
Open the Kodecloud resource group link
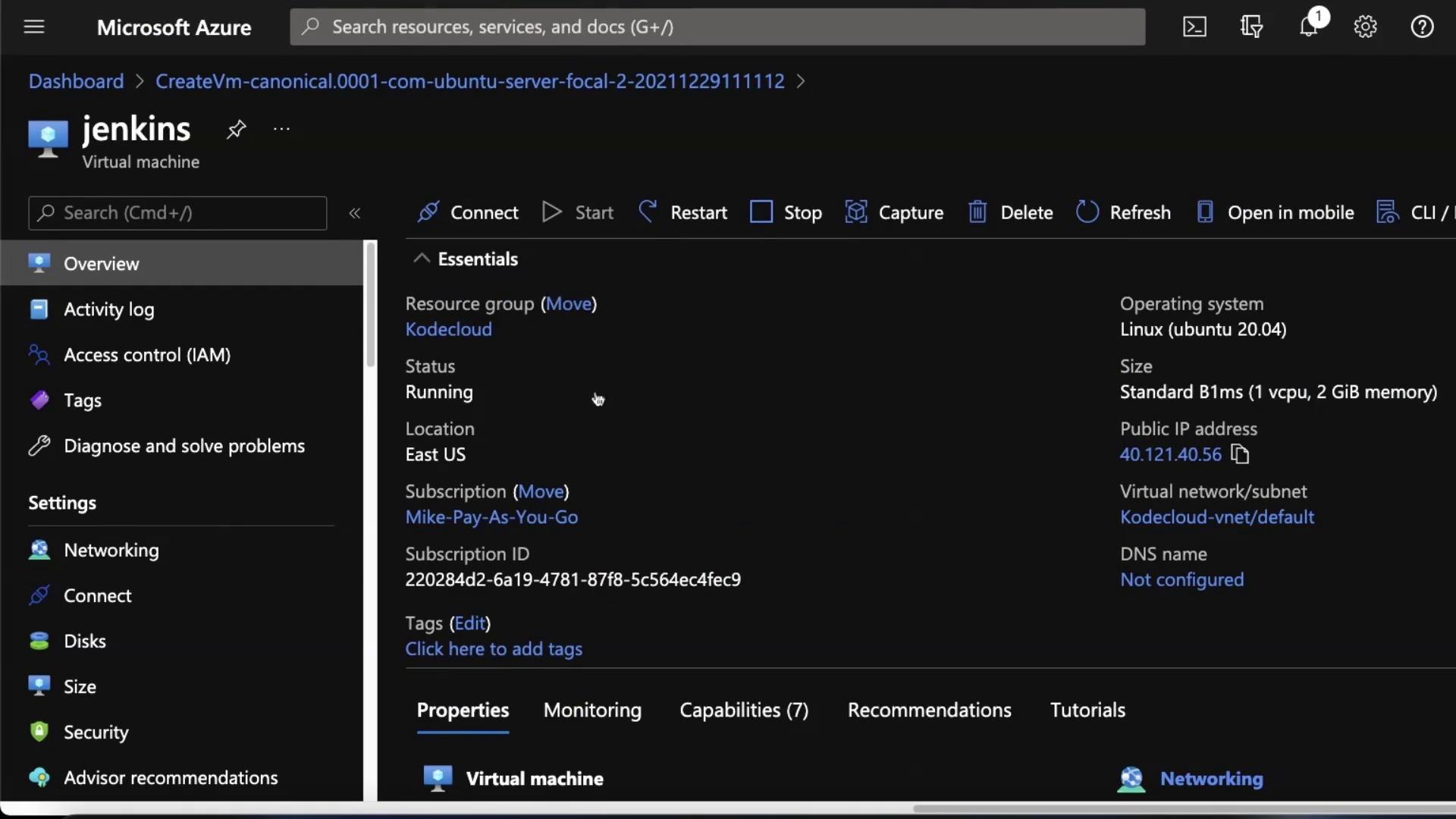(x=448, y=329)
